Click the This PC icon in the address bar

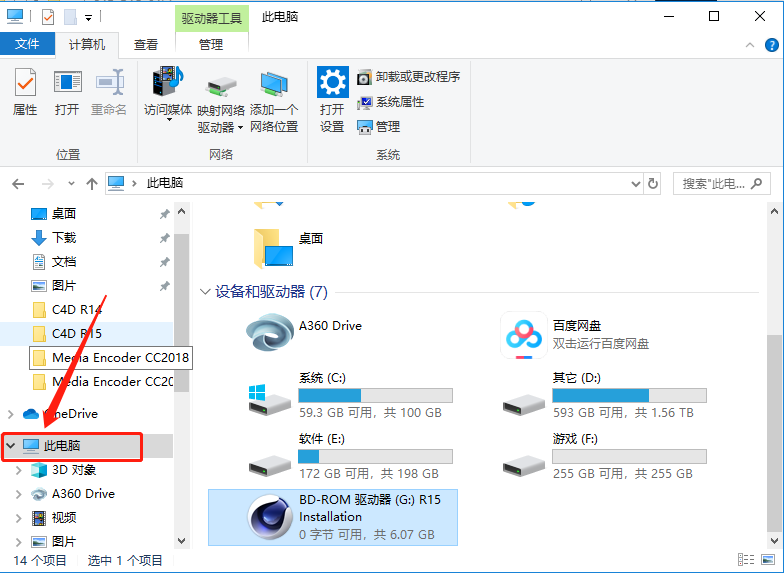116,184
